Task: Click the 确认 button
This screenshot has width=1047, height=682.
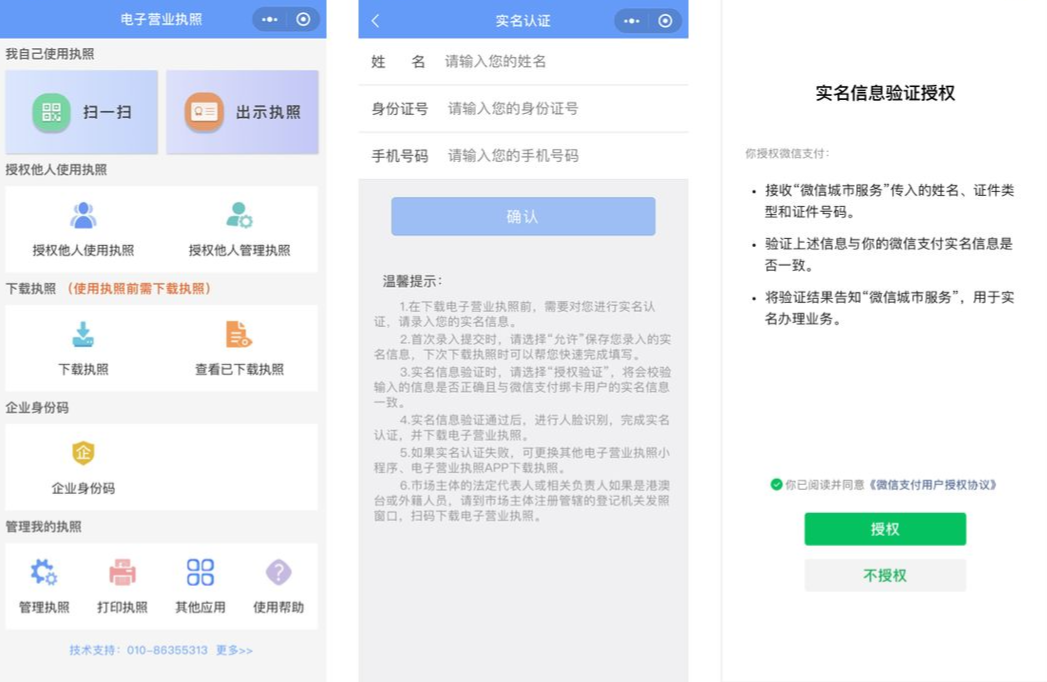Action: [523, 216]
